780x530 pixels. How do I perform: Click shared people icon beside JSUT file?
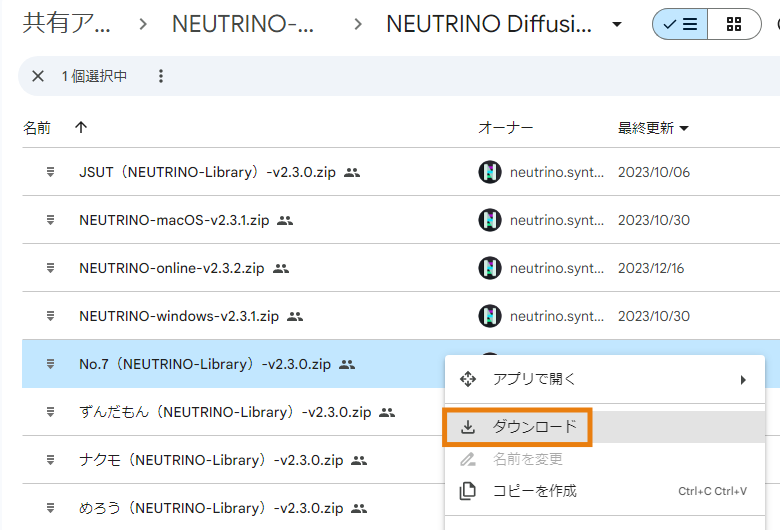pyautogui.click(x=352, y=173)
